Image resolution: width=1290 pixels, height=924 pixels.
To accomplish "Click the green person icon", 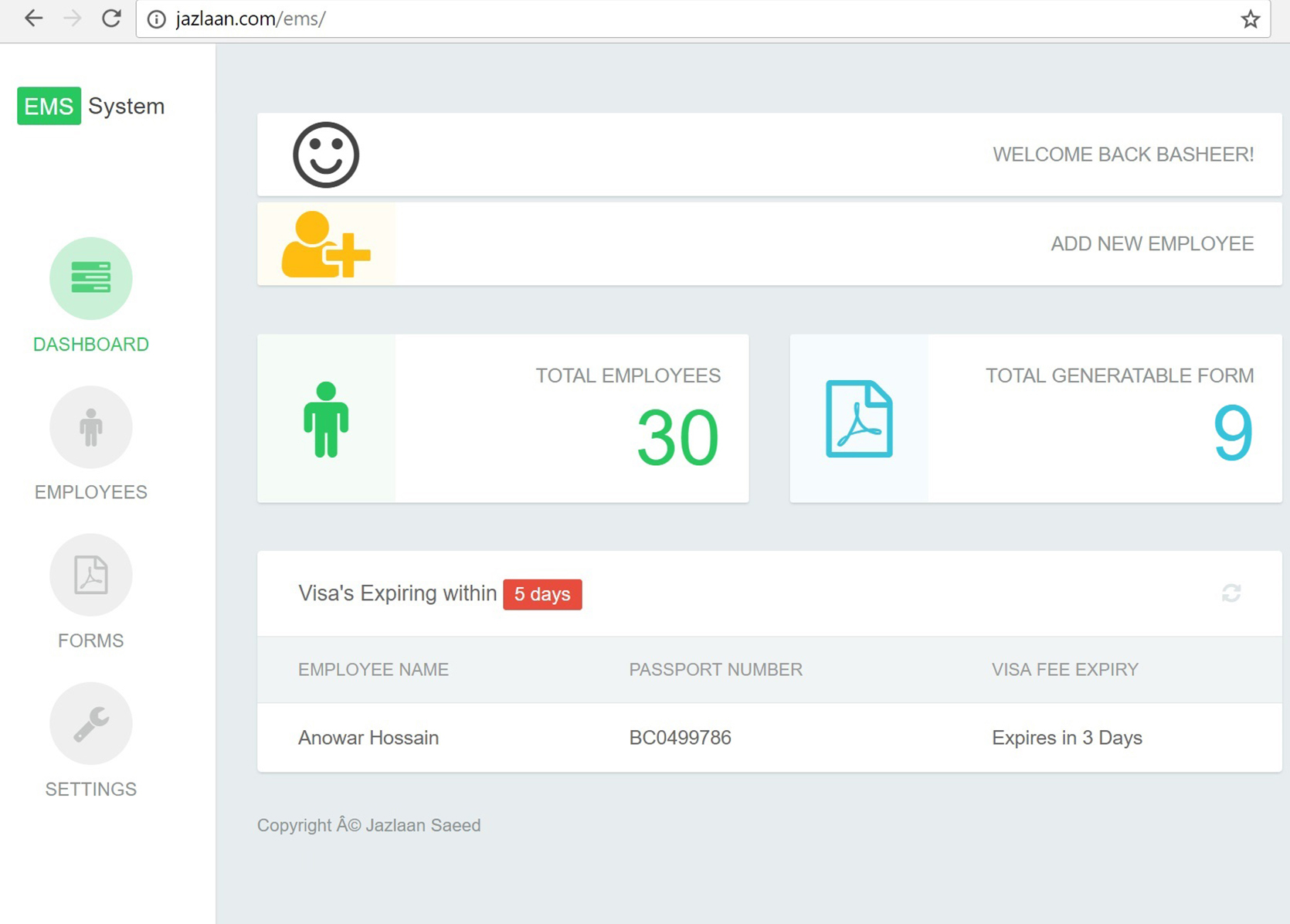I will (326, 420).
